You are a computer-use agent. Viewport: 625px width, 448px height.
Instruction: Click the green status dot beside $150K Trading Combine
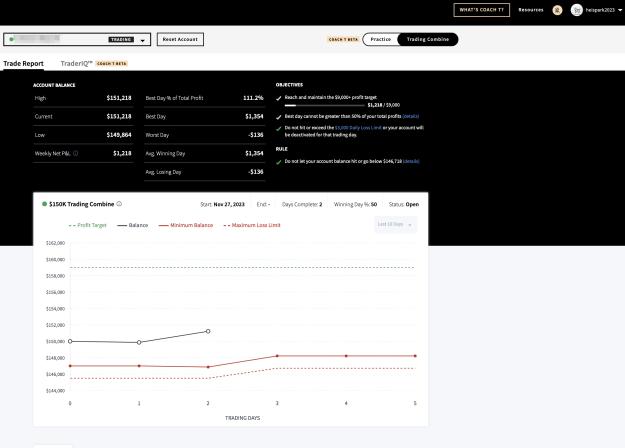pyautogui.click(x=45, y=204)
